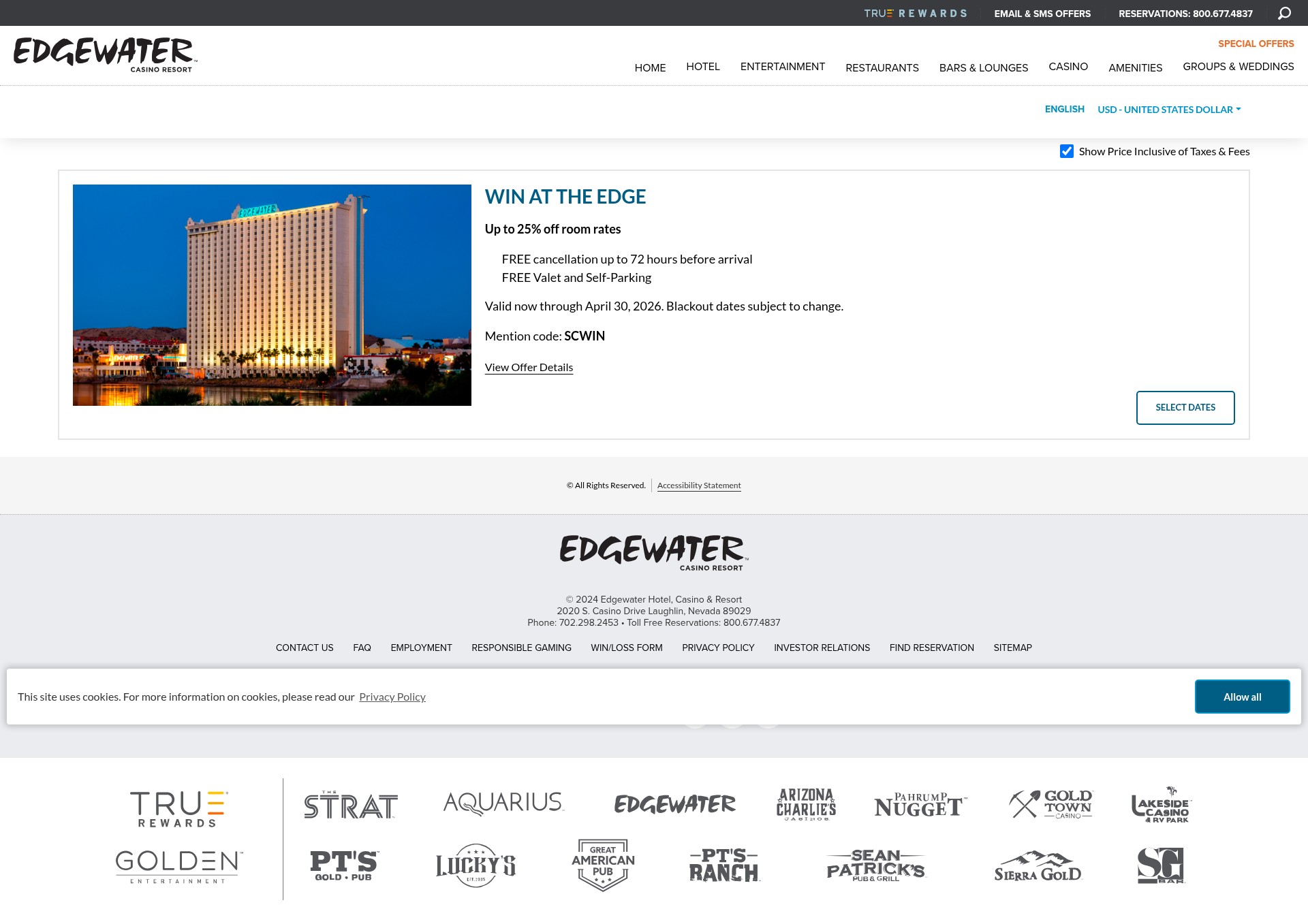Open the Great American Pub logo
The image size is (1308, 924).
point(603,865)
